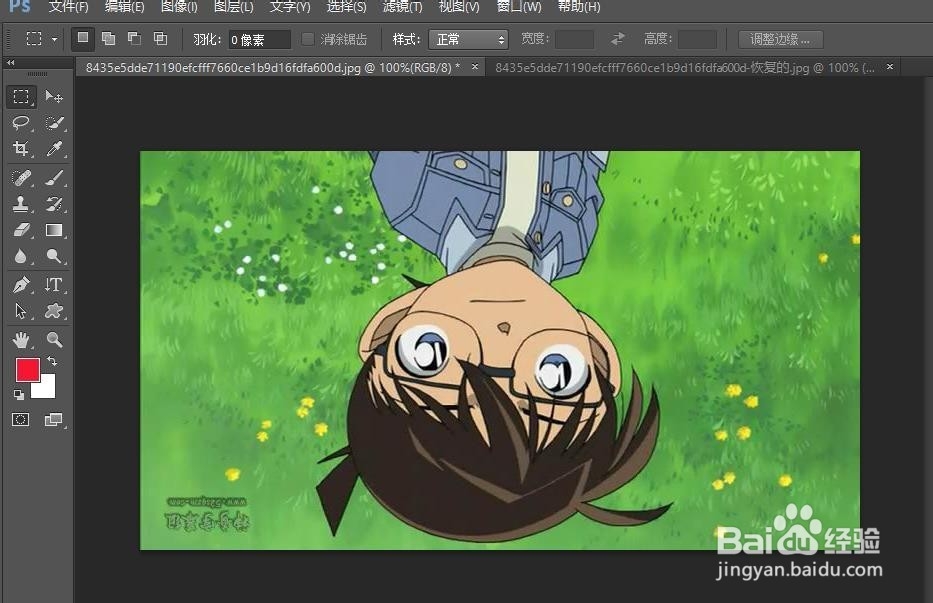
Task: Choose Subtract from Selection mode
Action: click(x=134, y=39)
